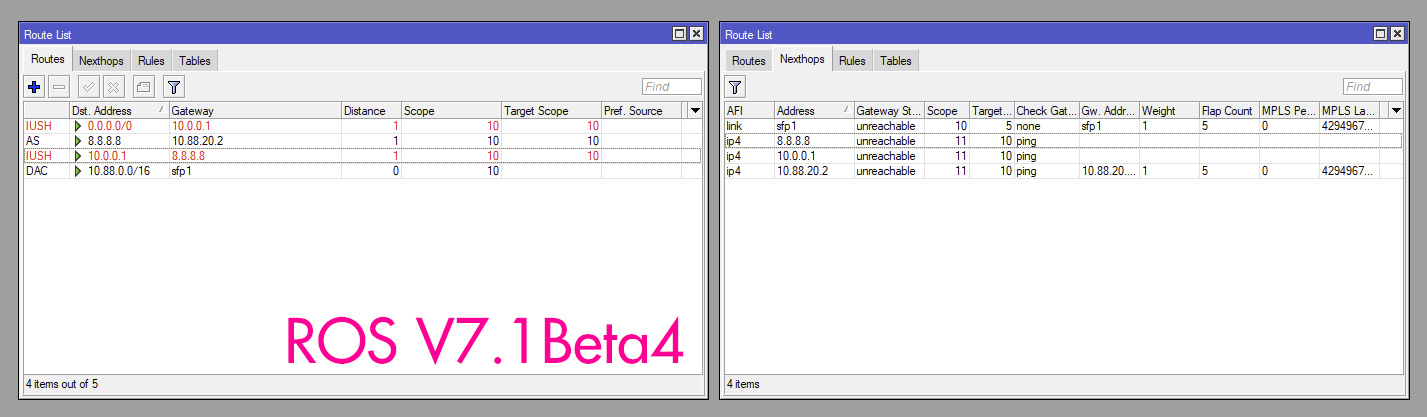Sort by Gw. Addr... column header
Image resolution: width=1427 pixels, height=417 pixels.
tap(1109, 110)
